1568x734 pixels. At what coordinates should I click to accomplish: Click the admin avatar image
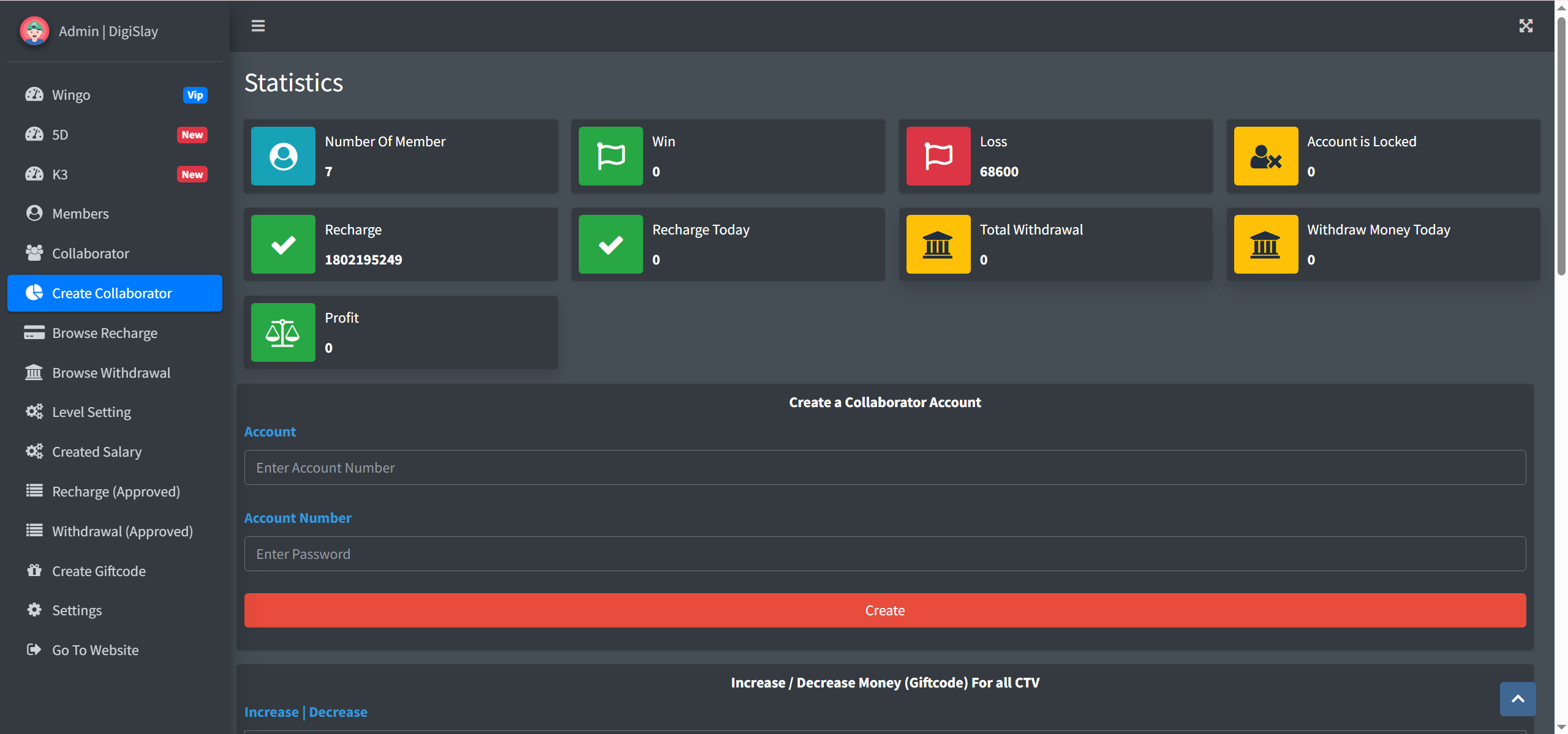(x=34, y=31)
